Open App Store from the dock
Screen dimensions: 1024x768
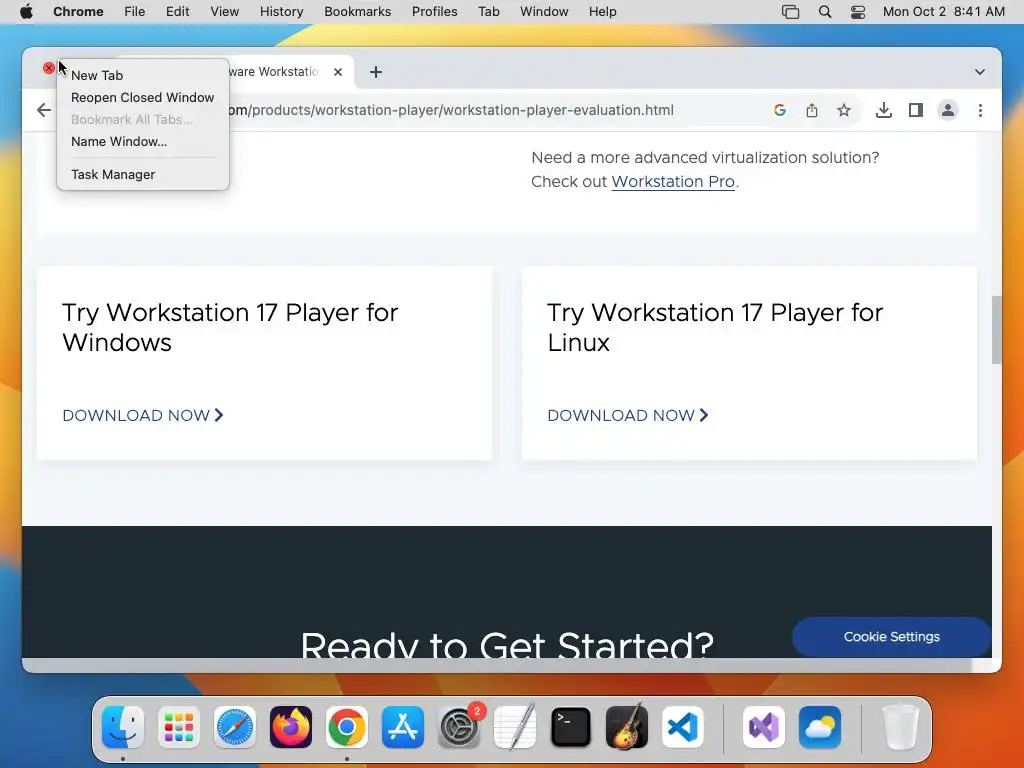[x=403, y=727]
